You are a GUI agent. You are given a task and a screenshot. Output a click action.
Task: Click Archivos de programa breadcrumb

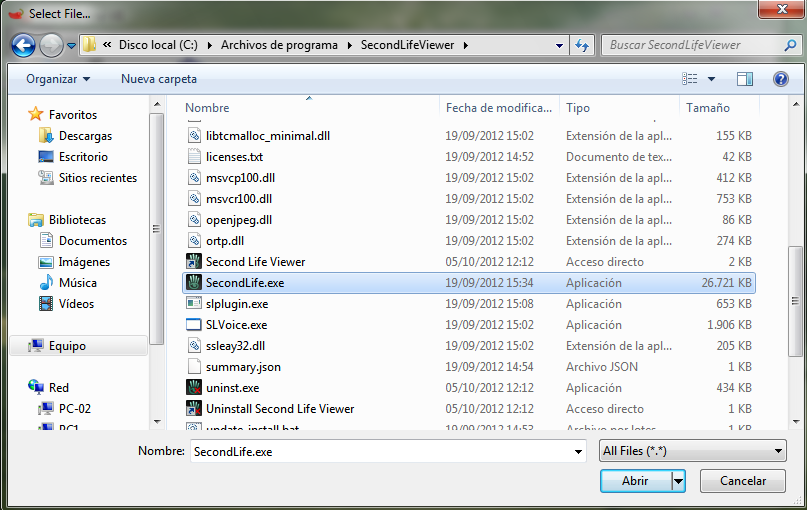(279, 45)
